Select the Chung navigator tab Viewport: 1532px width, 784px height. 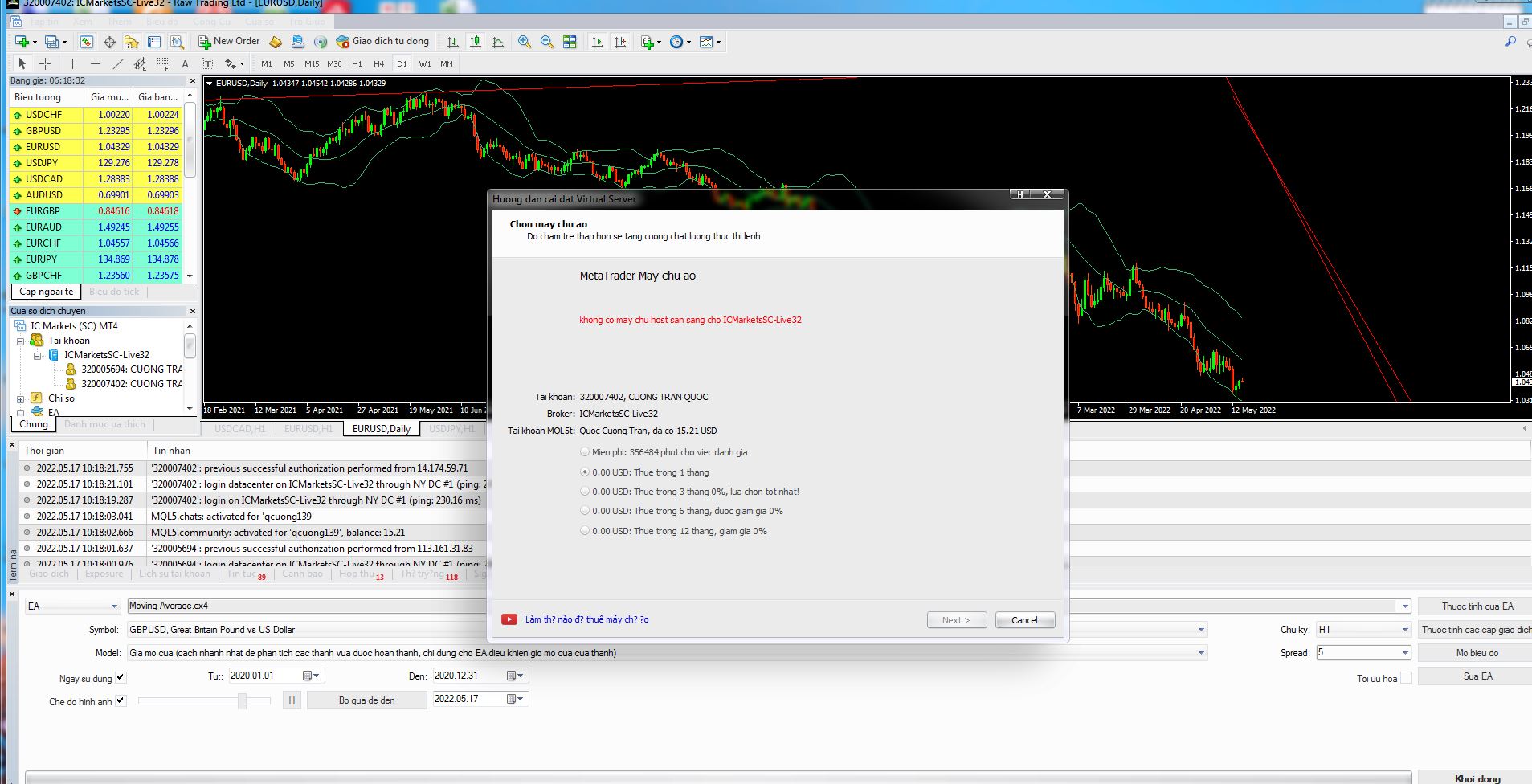click(x=34, y=424)
